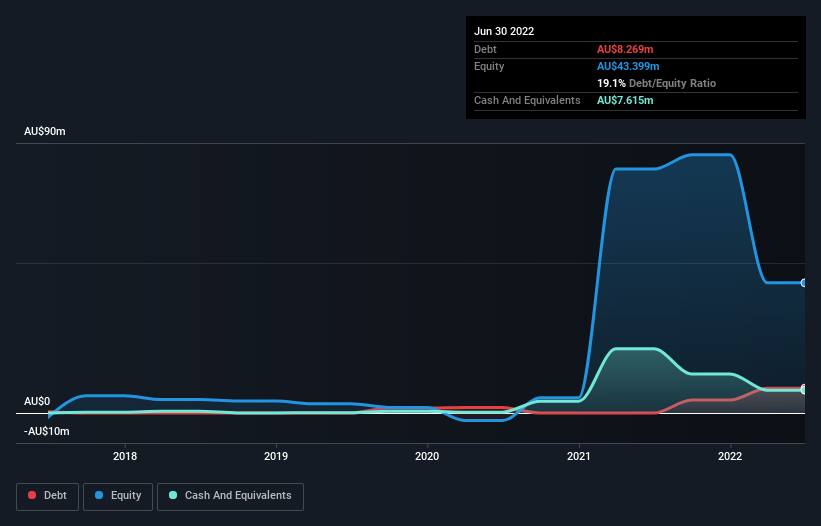
Task: Click the Equity row label in tooltip
Action: tap(489, 66)
